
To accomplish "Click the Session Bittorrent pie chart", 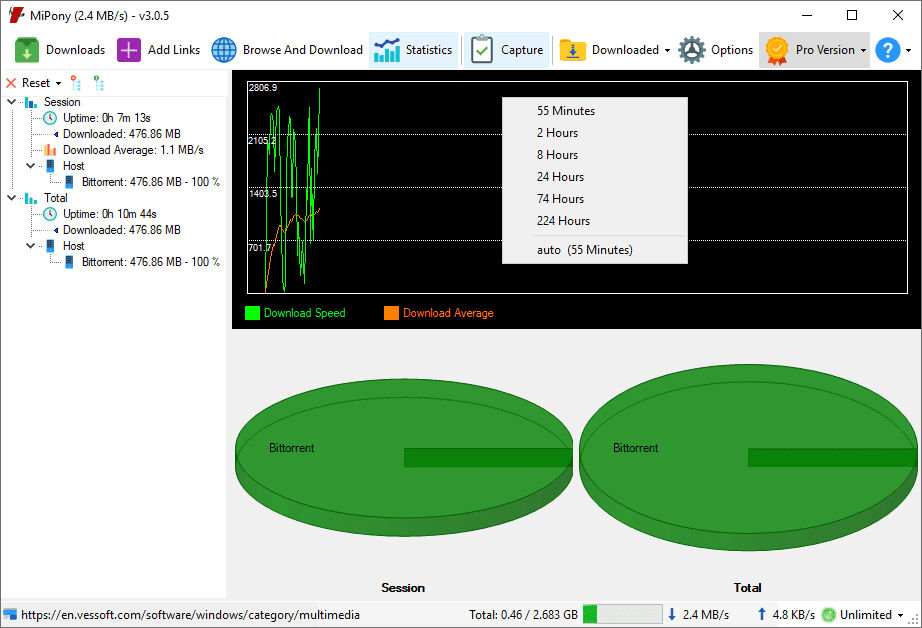I will point(404,457).
